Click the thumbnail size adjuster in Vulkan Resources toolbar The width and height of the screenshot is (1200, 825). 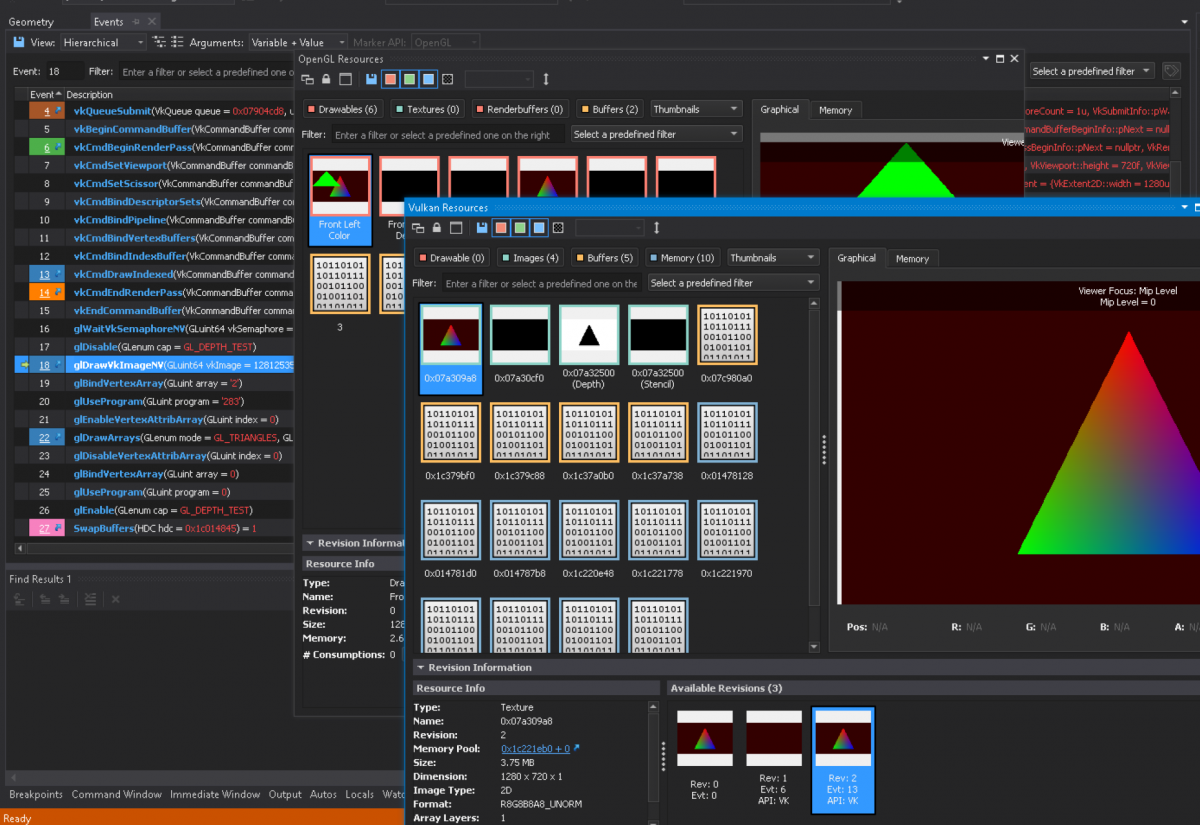click(x=657, y=229)
